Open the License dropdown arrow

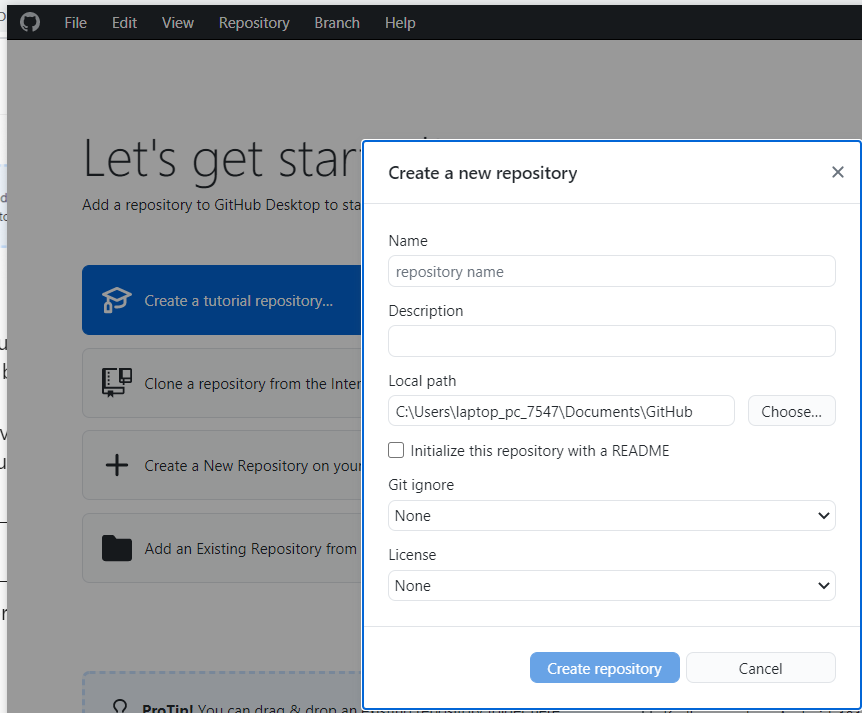pyautogui.click(x=826, y=585)
